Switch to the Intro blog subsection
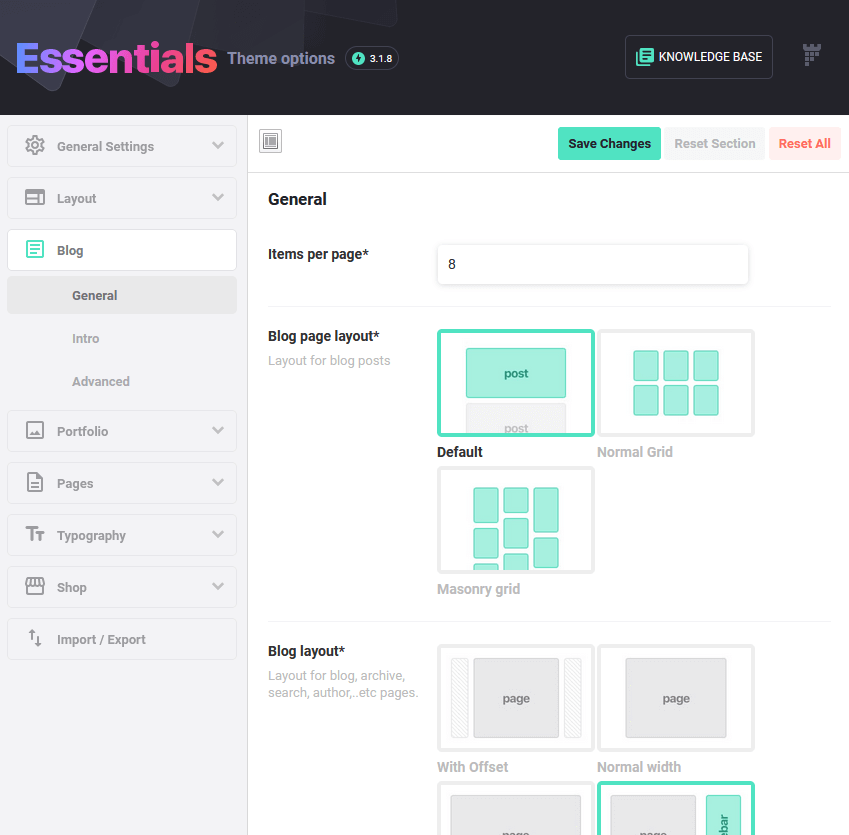The image size is (849, 835). coord(86,338)
